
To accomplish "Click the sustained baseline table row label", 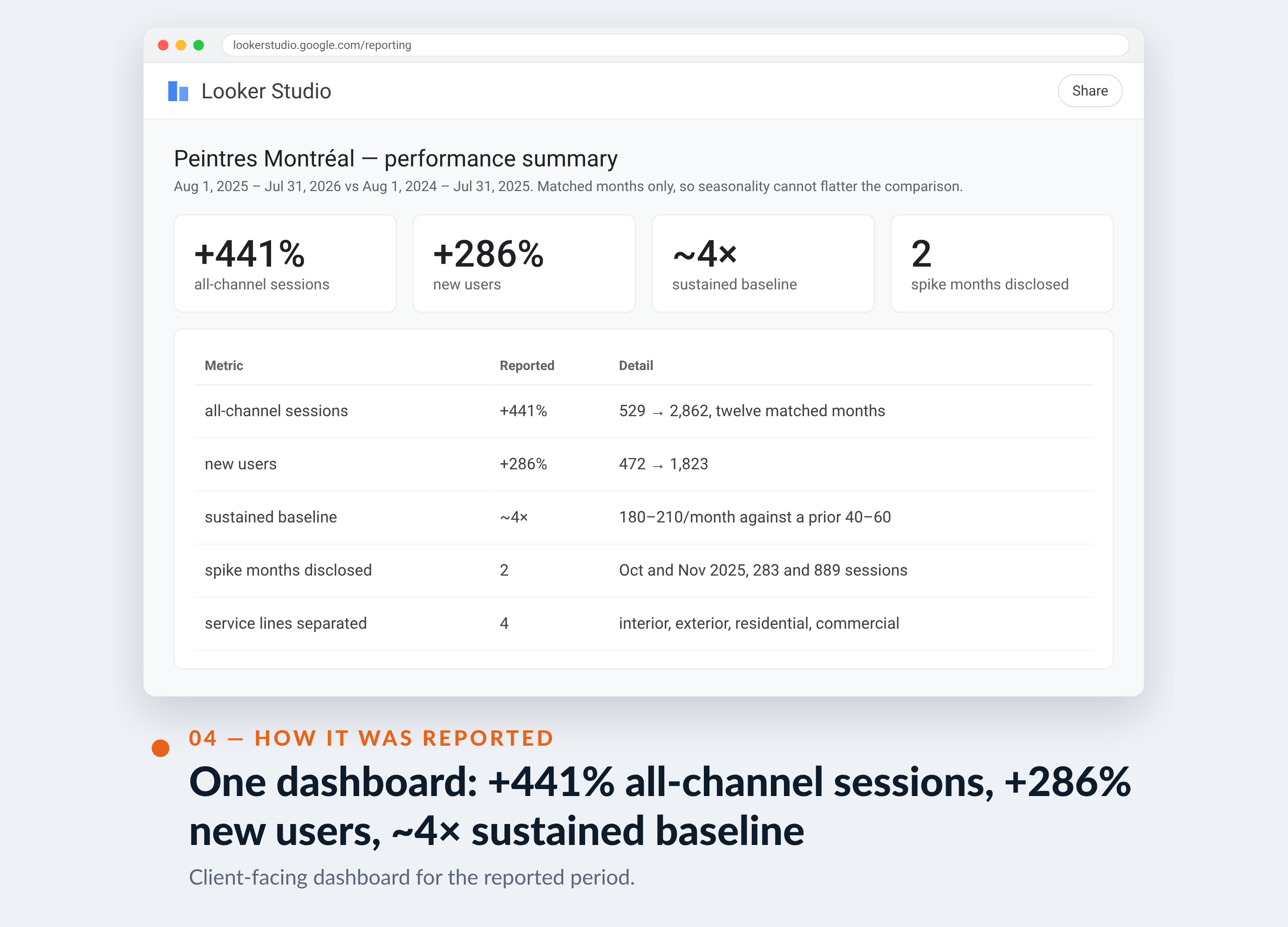I will [271, 517].
